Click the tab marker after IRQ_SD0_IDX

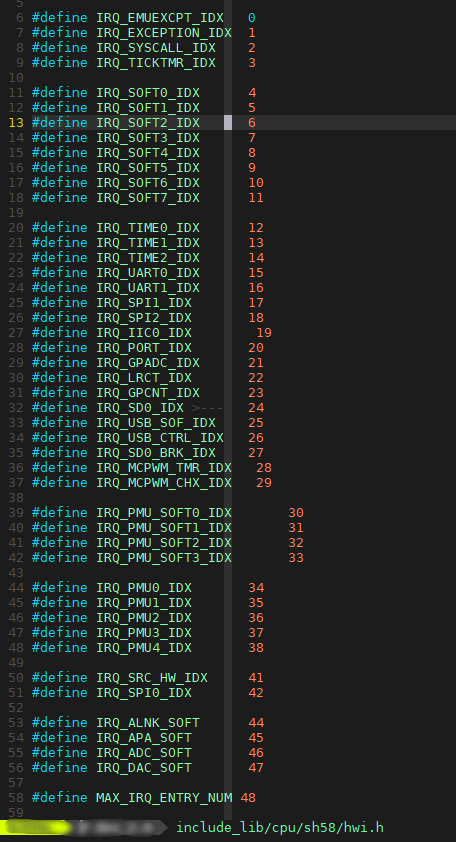pos(207,408)
